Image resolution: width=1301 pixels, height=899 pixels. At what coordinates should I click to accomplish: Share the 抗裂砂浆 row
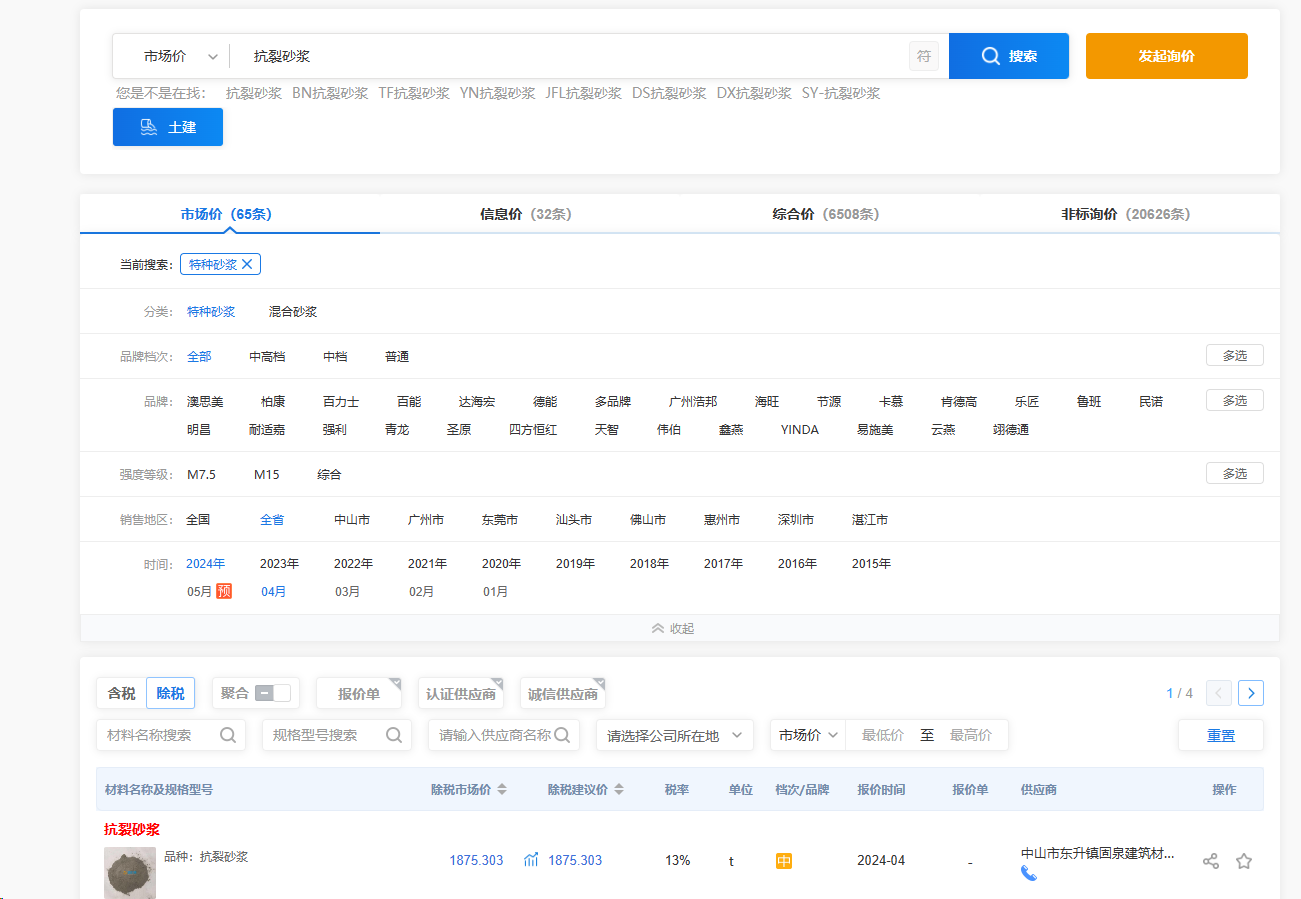1211,861
